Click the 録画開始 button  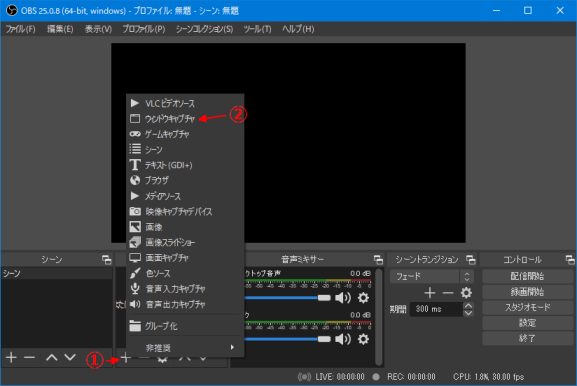tap(527, 292)
